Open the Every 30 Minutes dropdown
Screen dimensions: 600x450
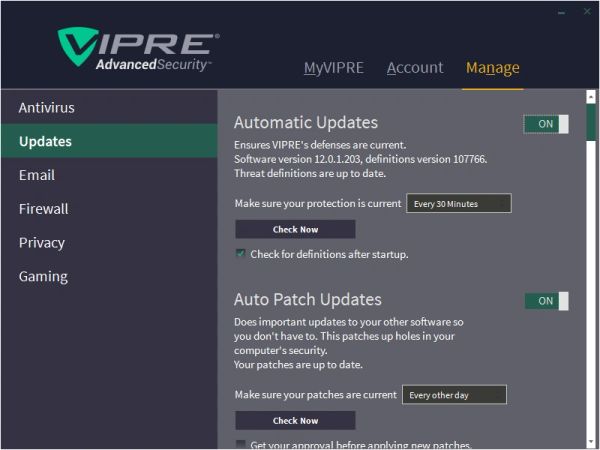pyautogui.click(x=458, y=203)
